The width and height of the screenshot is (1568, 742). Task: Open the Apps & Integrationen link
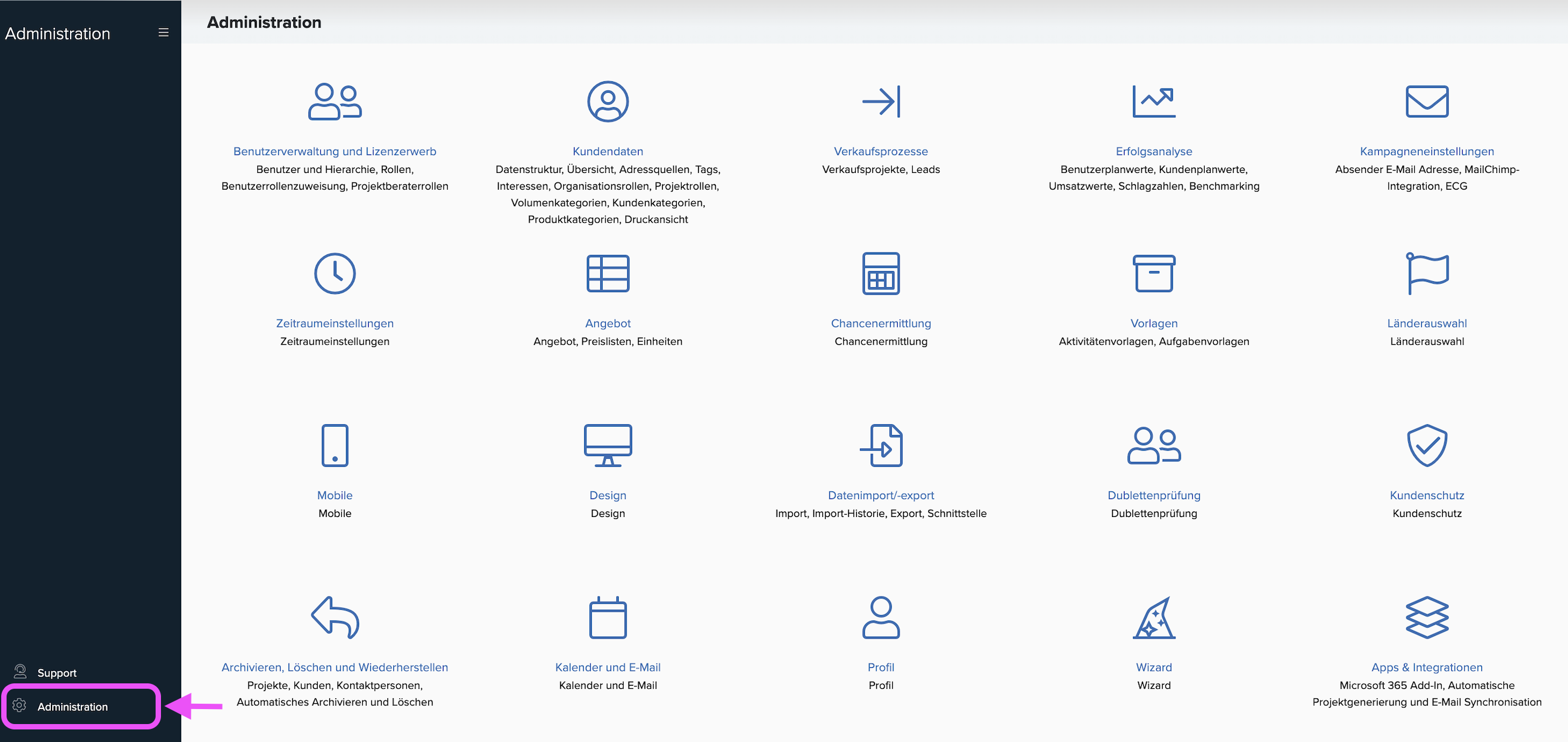[x=1426, y=668]
